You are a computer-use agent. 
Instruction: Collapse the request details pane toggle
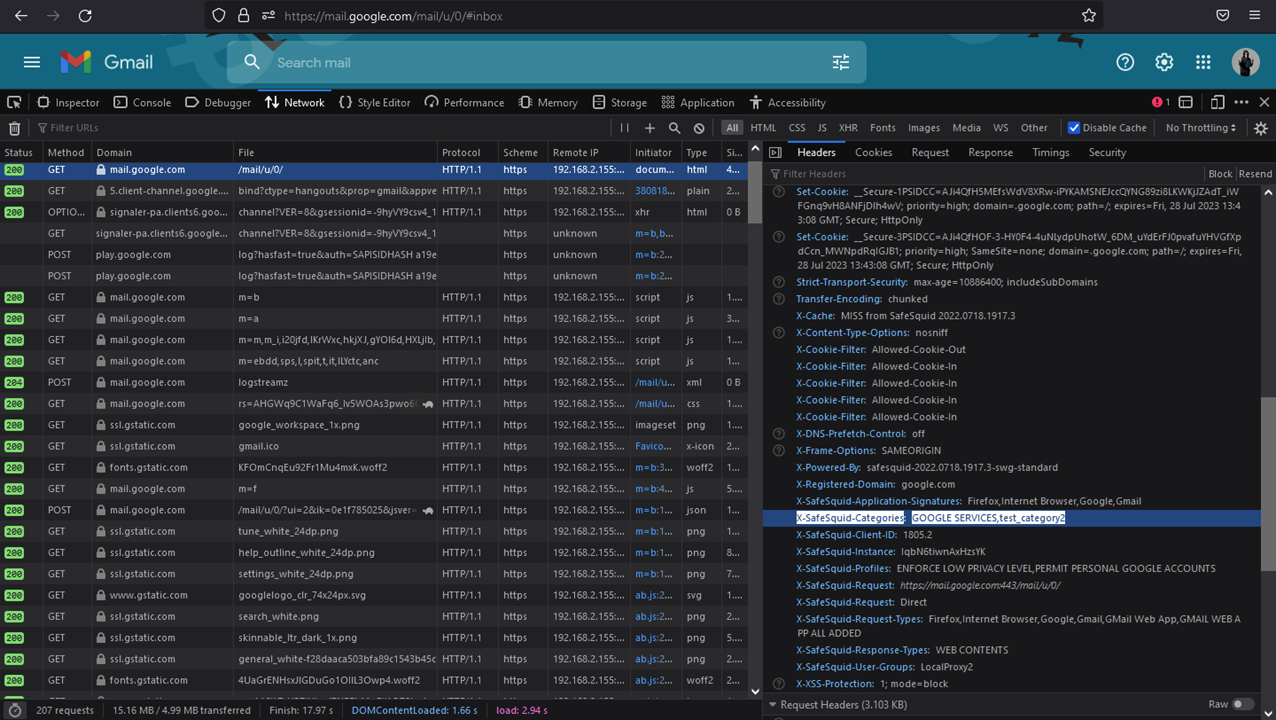point(775,153)
